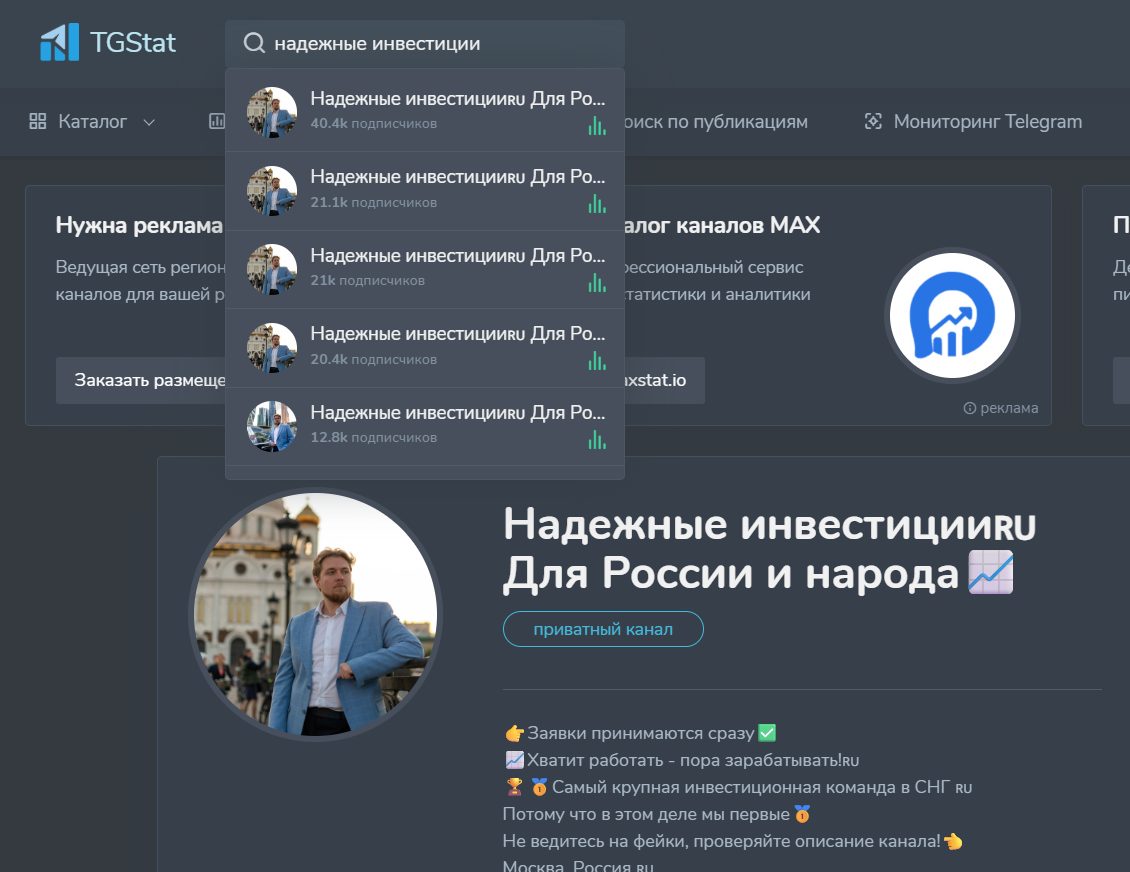Viewport: 1130px width, 872px height.
Task: Select the 12.8k подписчиков search result
Action: [424, 426]
